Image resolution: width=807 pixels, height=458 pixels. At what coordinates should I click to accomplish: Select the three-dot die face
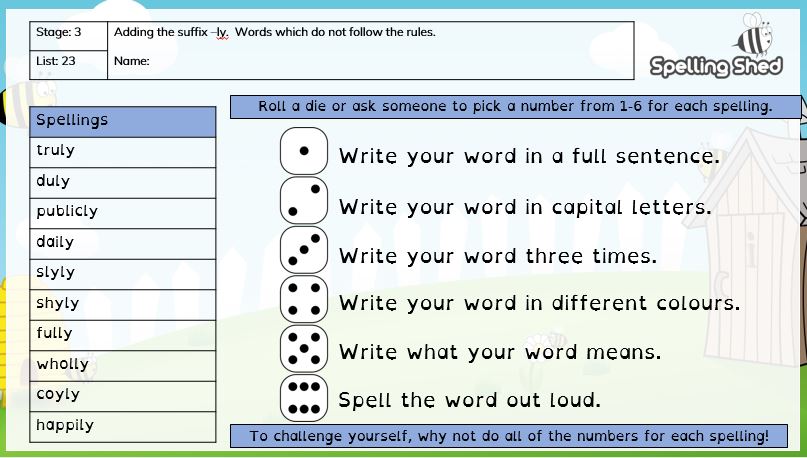click(x=304, y=250)
